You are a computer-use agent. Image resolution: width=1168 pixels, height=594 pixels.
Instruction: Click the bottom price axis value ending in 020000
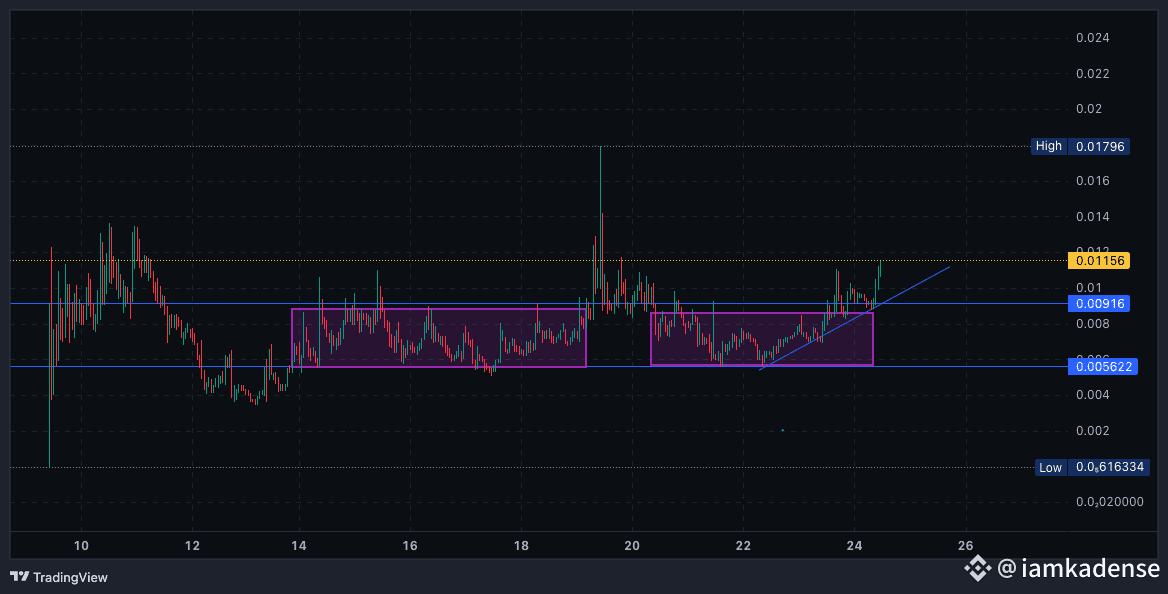pyautogui.click(x=1110, y=502)
